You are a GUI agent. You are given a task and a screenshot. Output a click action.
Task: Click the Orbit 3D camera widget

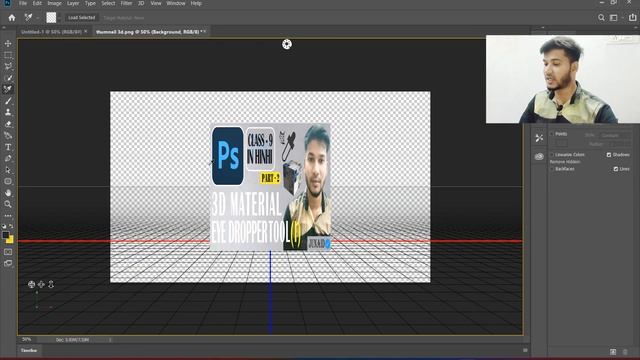point(31,284)
